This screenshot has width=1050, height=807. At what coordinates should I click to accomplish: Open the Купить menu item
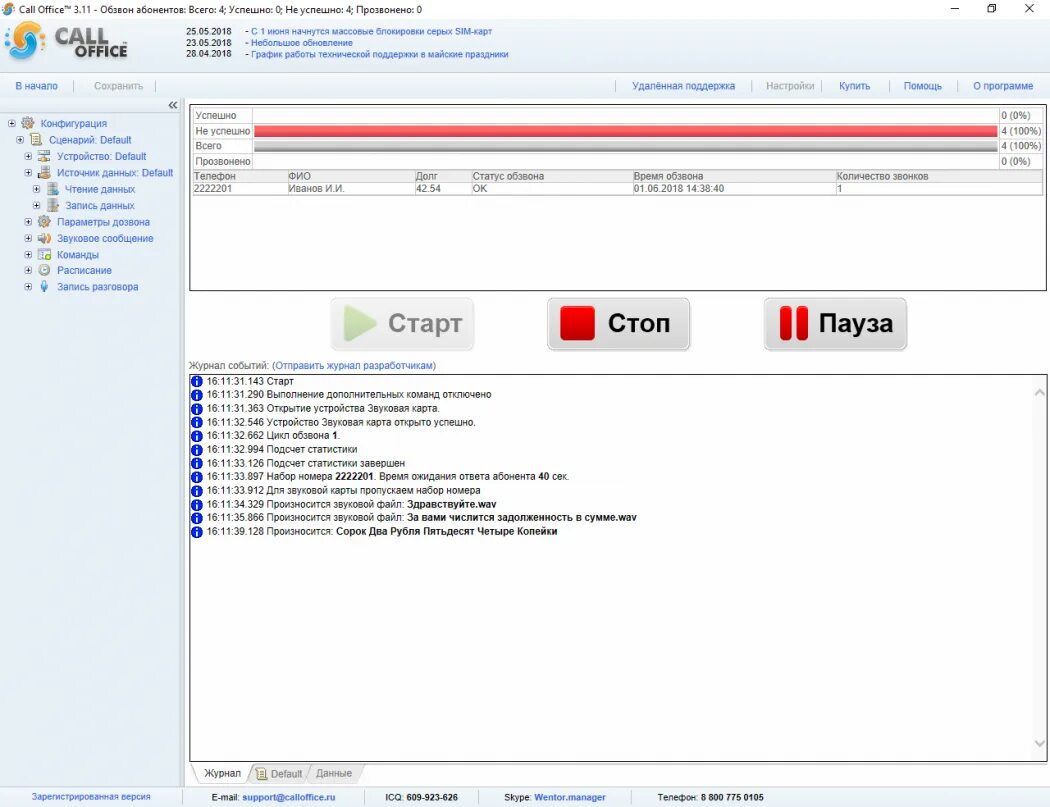(854, 86)
